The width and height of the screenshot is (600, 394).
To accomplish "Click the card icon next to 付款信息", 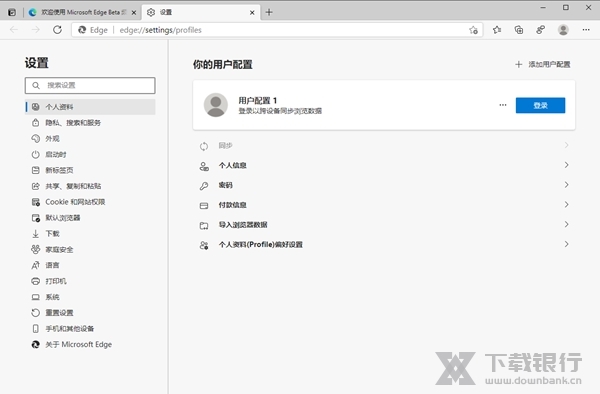I will [204, 206].
